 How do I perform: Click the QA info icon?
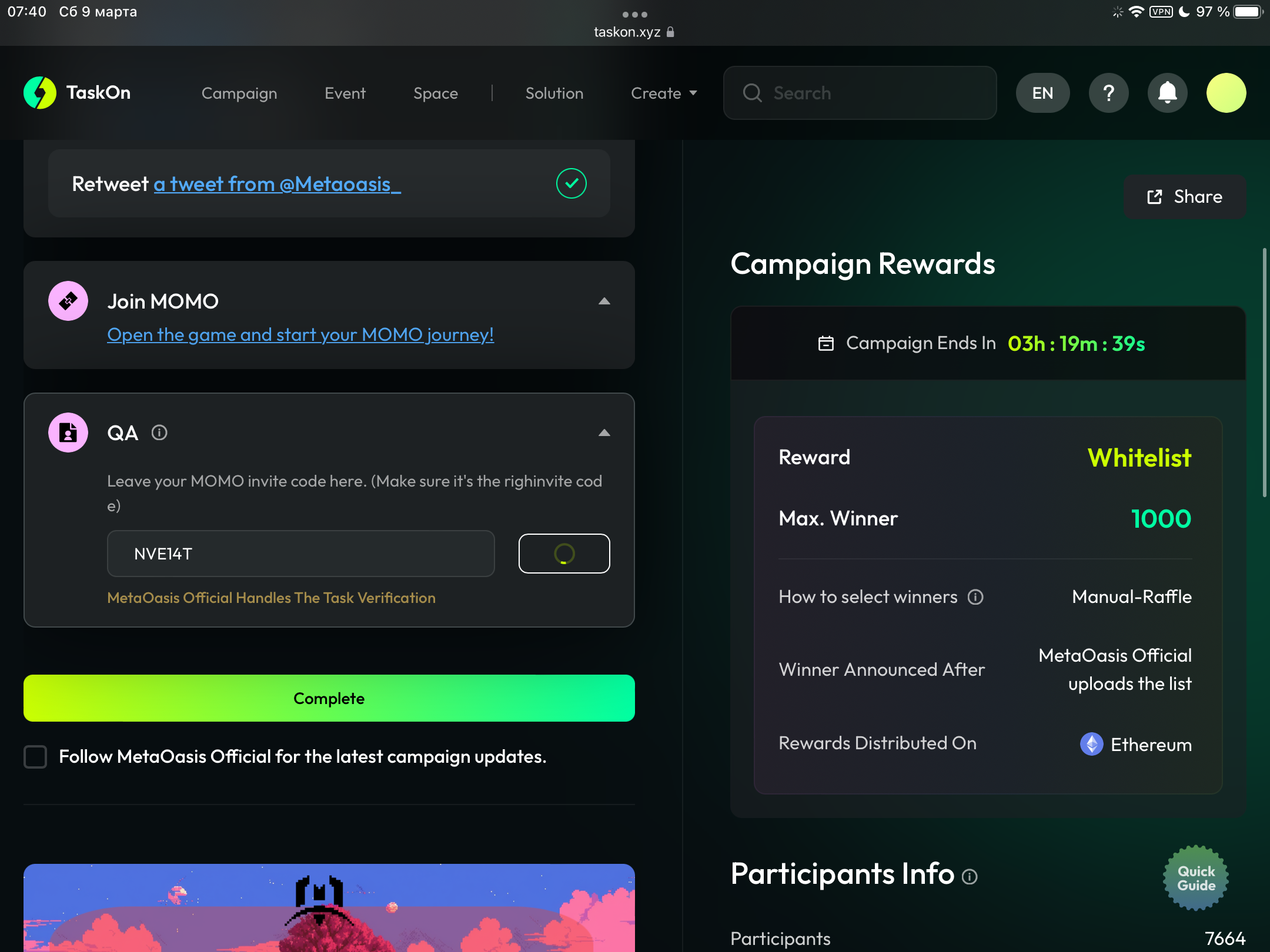tap(159, 433)
